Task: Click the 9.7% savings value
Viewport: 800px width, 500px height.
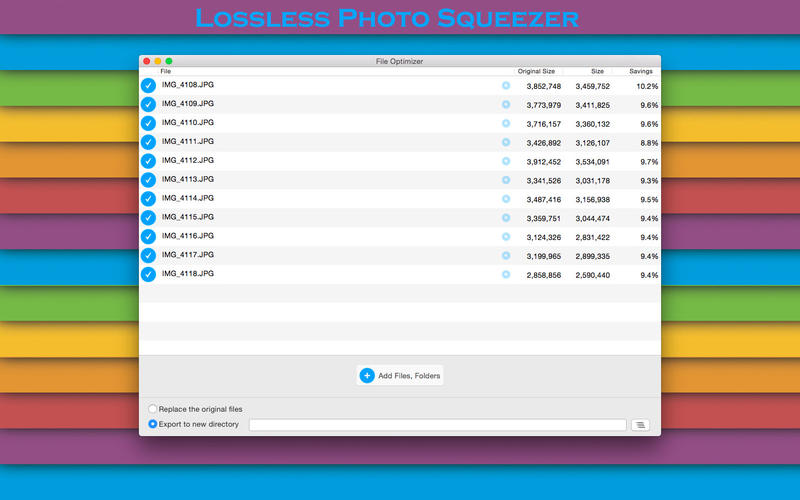Action: tap(649, 162)
